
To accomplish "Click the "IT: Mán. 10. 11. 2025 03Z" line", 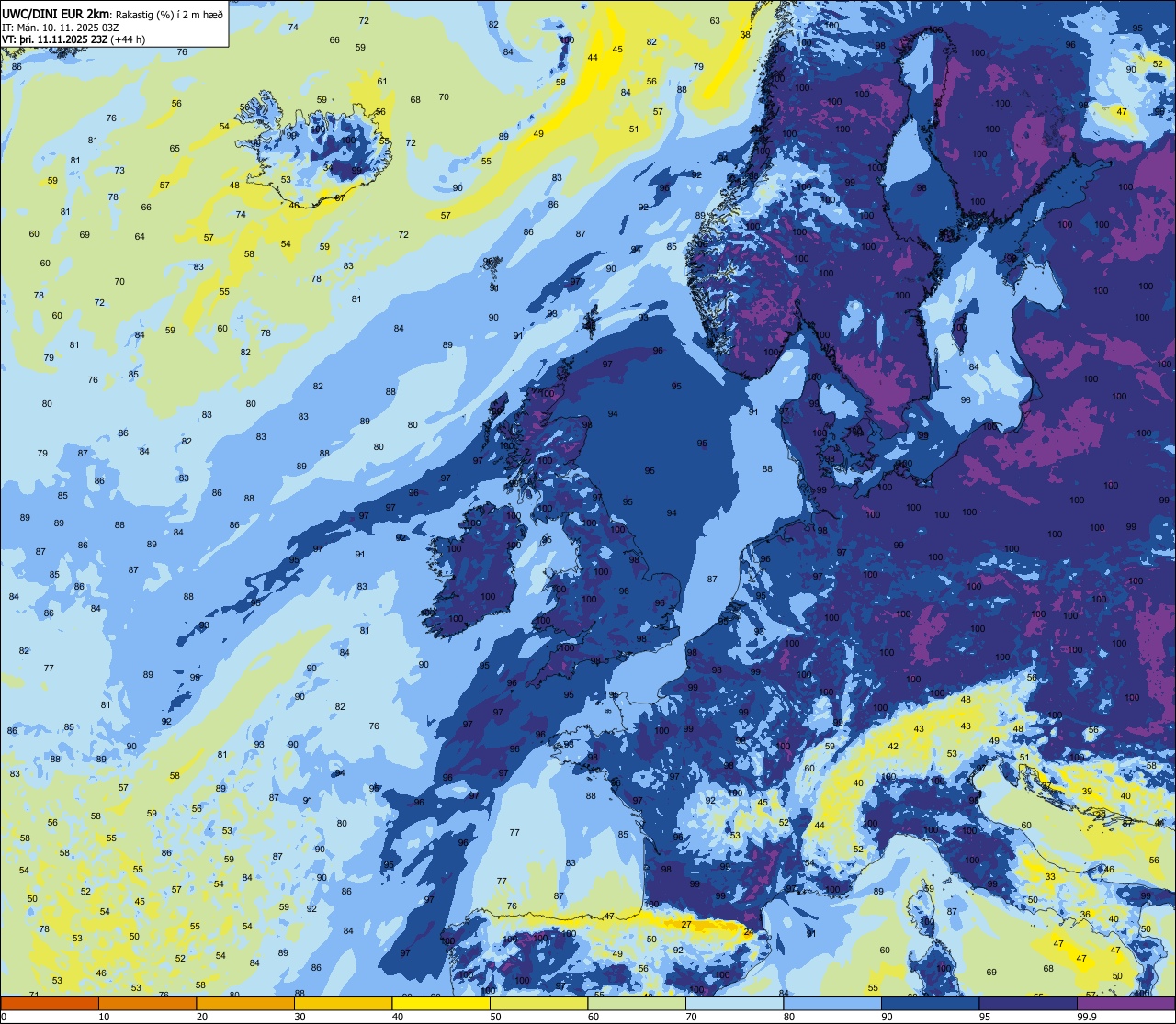I will [x=61, y=27].
